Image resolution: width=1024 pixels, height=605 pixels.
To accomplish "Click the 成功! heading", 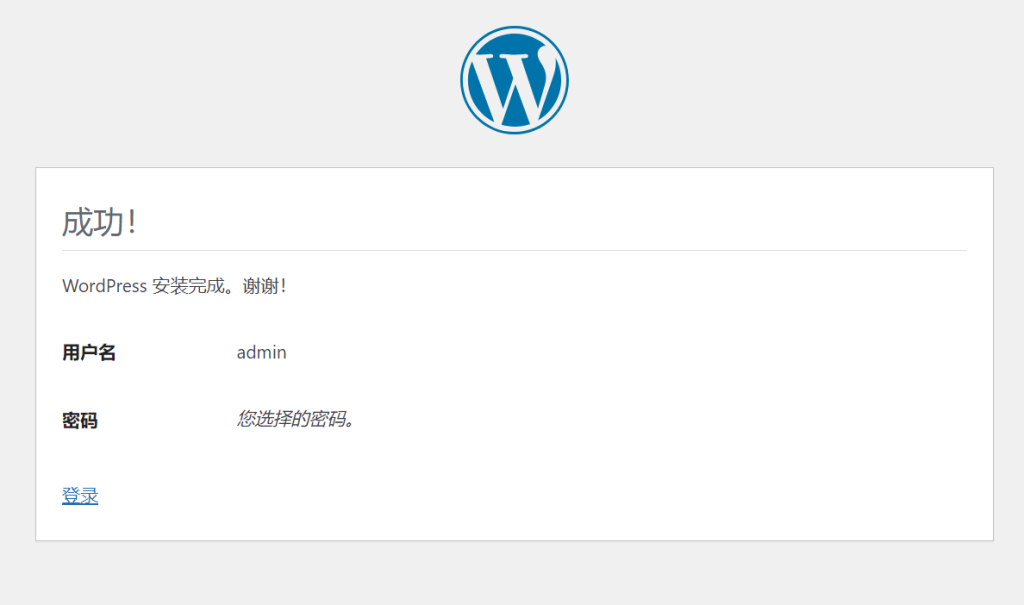I will 98,223.
